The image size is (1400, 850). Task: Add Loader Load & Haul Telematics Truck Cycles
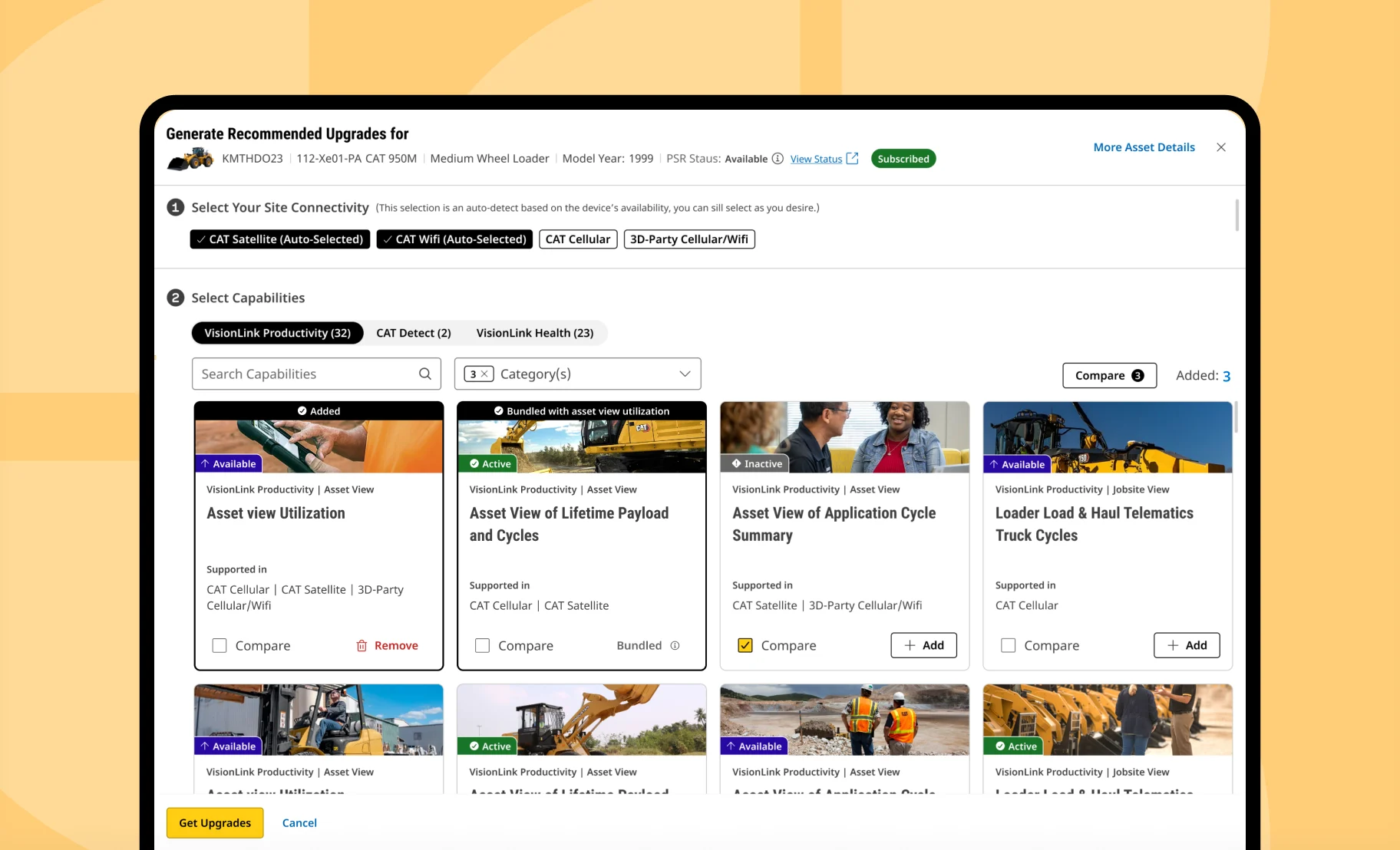click(x=1187, y=645)
